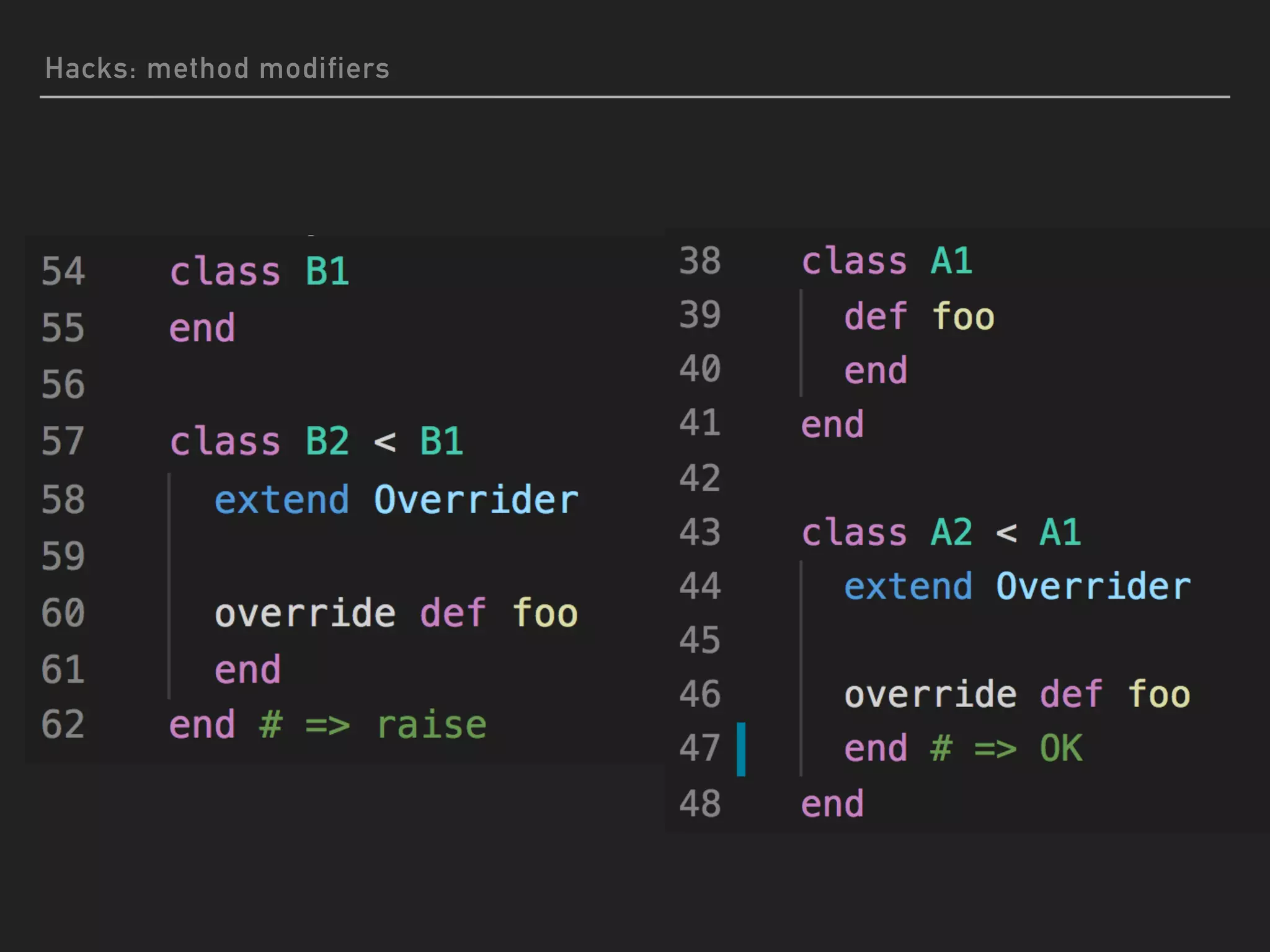
Task: Click 'override' keyword on line 60
Action: click(304, 614)
